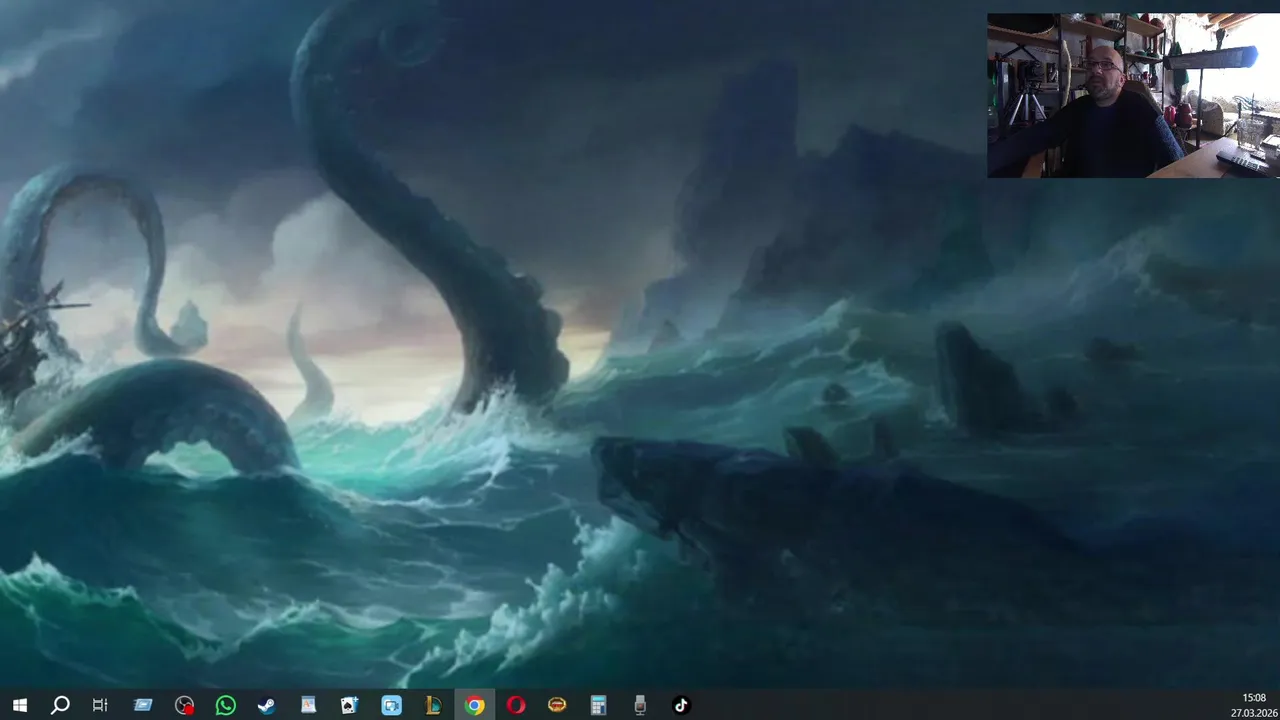1280x720 pixels.
Task: Launch WhatsApp from the taskbar
Action: pyautogui.click(x=226, y=705)
